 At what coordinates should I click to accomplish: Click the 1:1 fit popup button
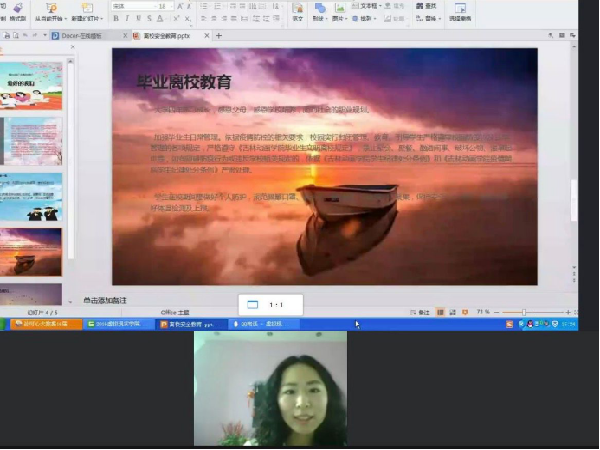tap(271, 305)
